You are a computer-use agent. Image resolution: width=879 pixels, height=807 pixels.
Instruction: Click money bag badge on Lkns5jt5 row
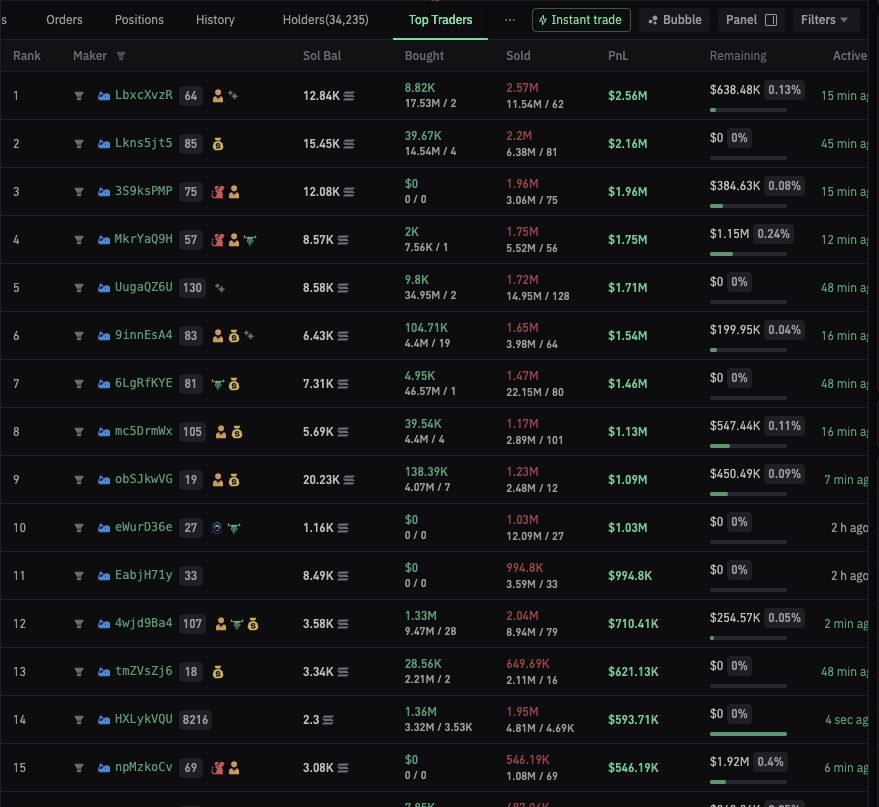pyautogui.click(x=218, y=144)
